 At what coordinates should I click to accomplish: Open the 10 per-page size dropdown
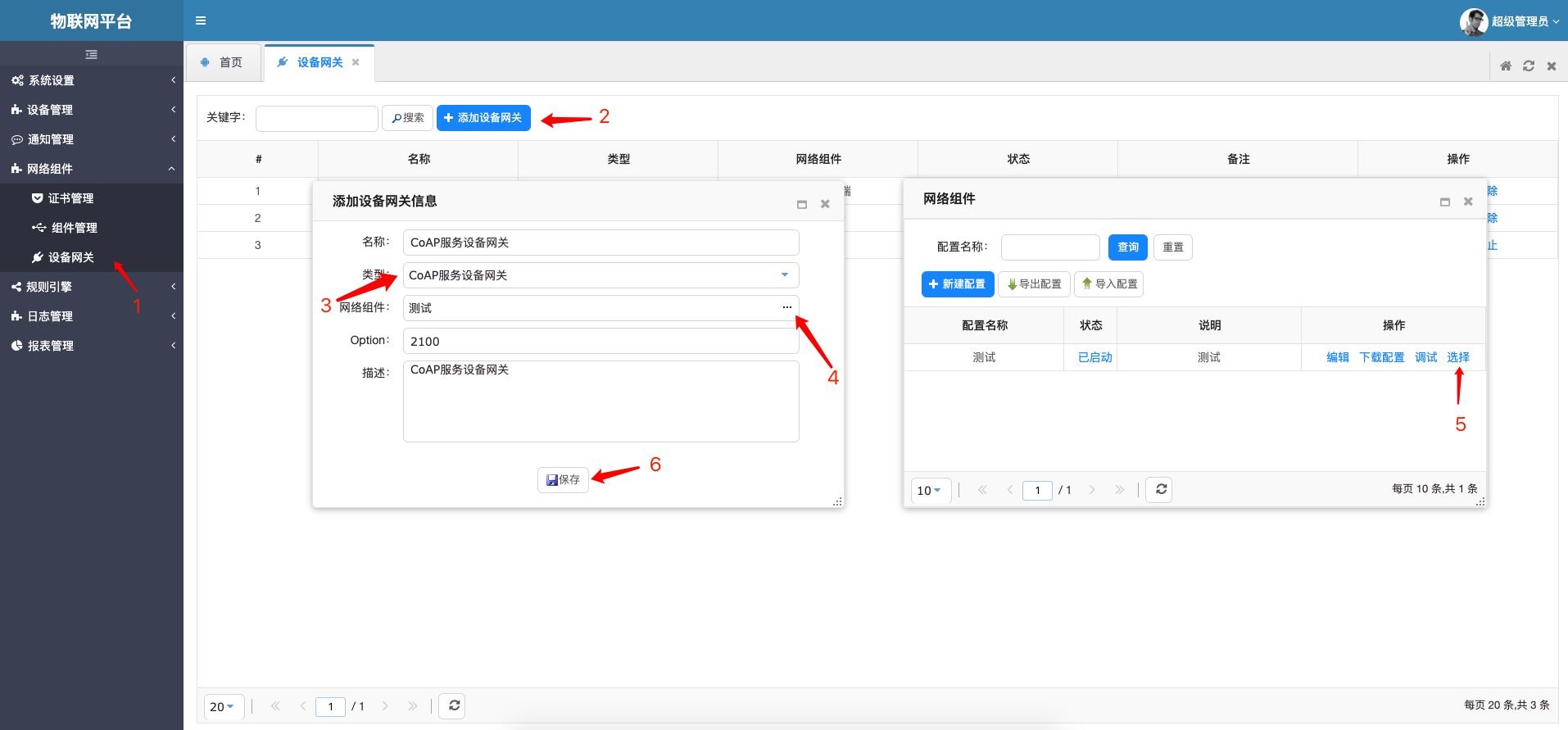930,490
